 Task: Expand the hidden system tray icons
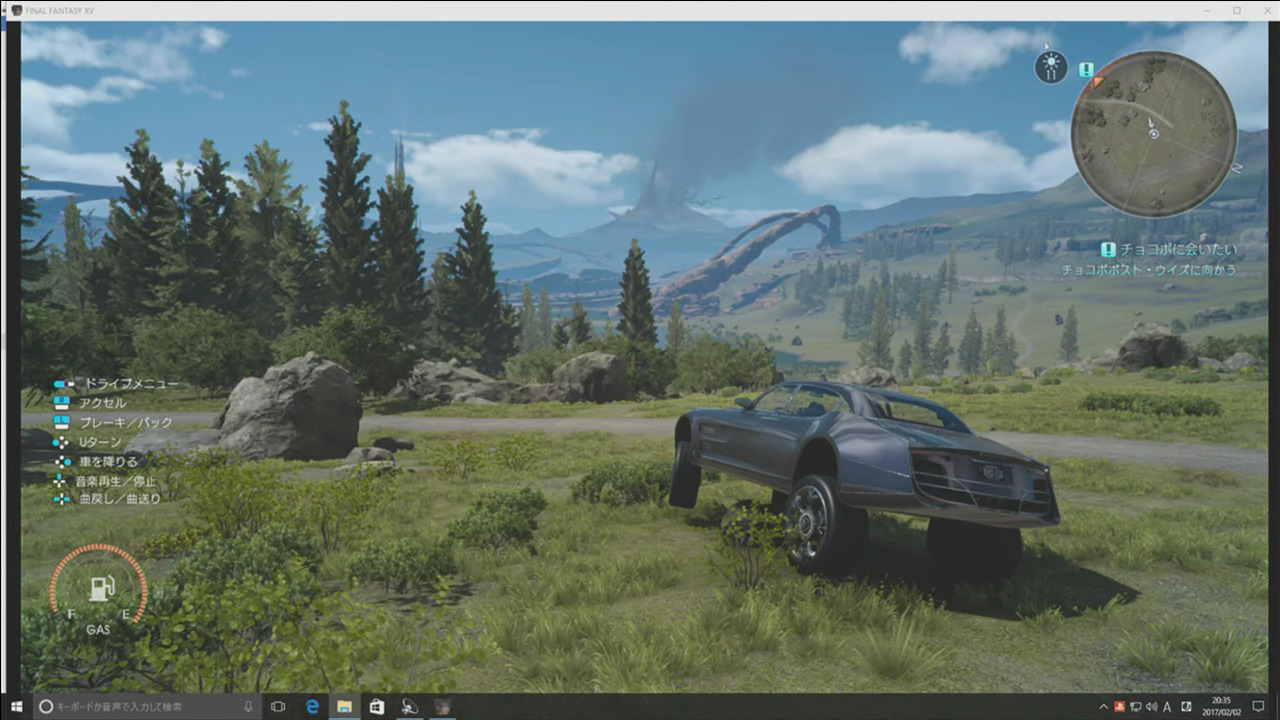(x=1104, y=707)
